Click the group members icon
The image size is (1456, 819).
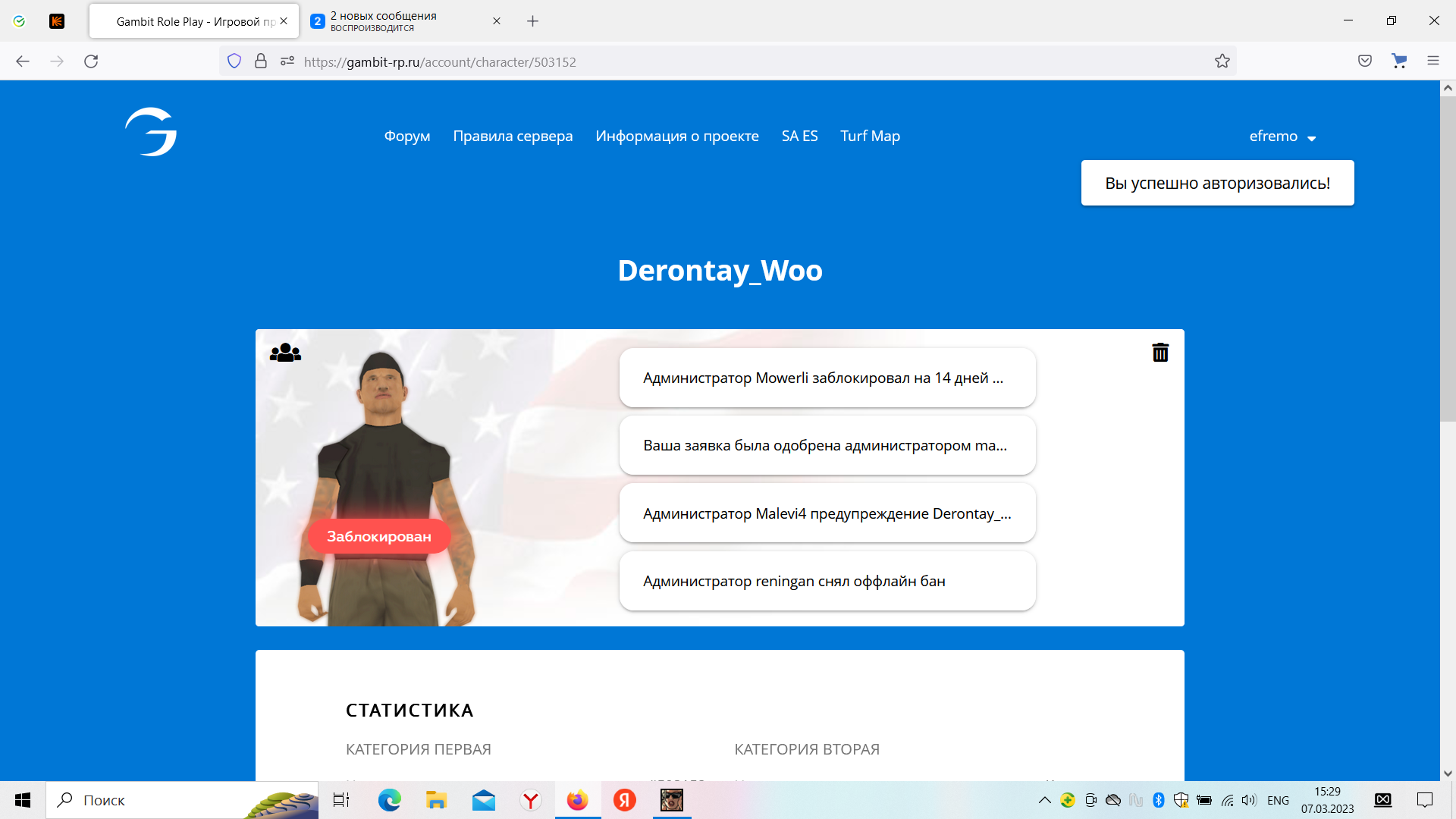coord(285,353)
